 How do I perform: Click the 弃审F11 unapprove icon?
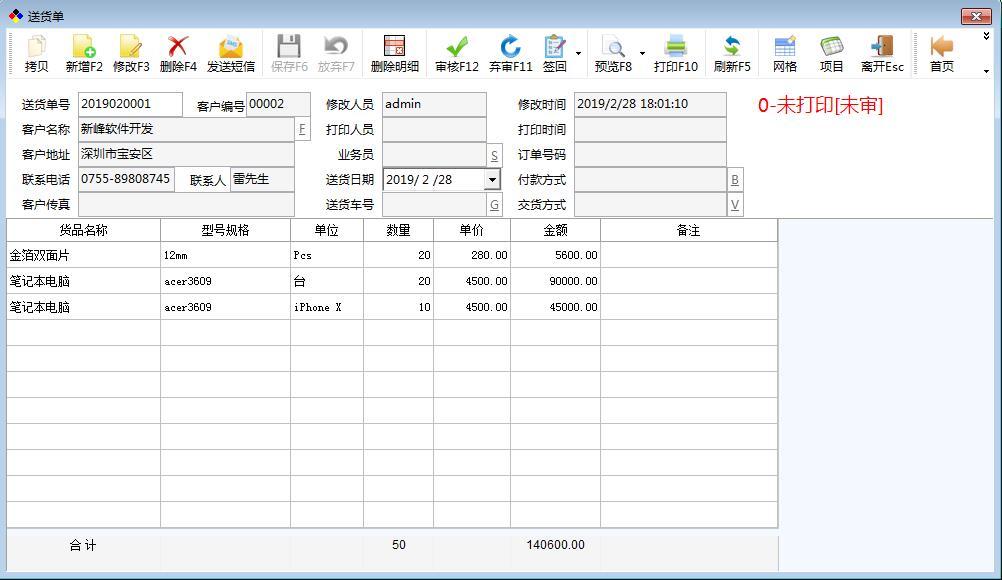pos(510,54)
